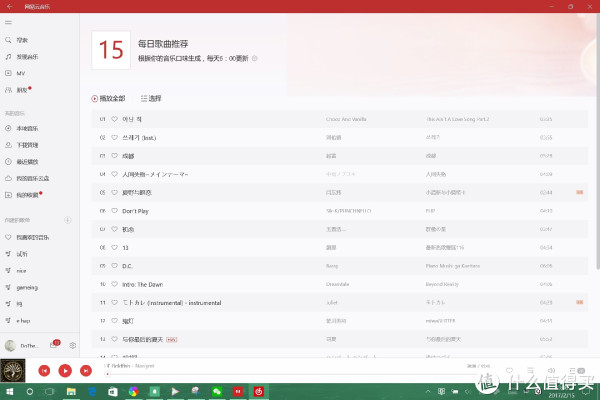Image resolution: width=600 pixels, height=400 pixels.
Task: Open Microsoft Edge from taskbar
Action: click(92, 392)
